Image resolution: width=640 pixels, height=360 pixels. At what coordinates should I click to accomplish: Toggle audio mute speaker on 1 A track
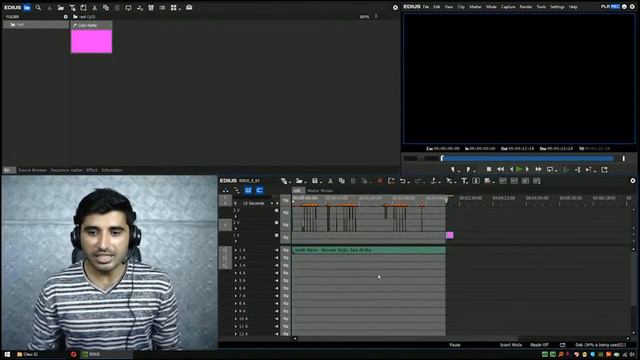(276, 250)
